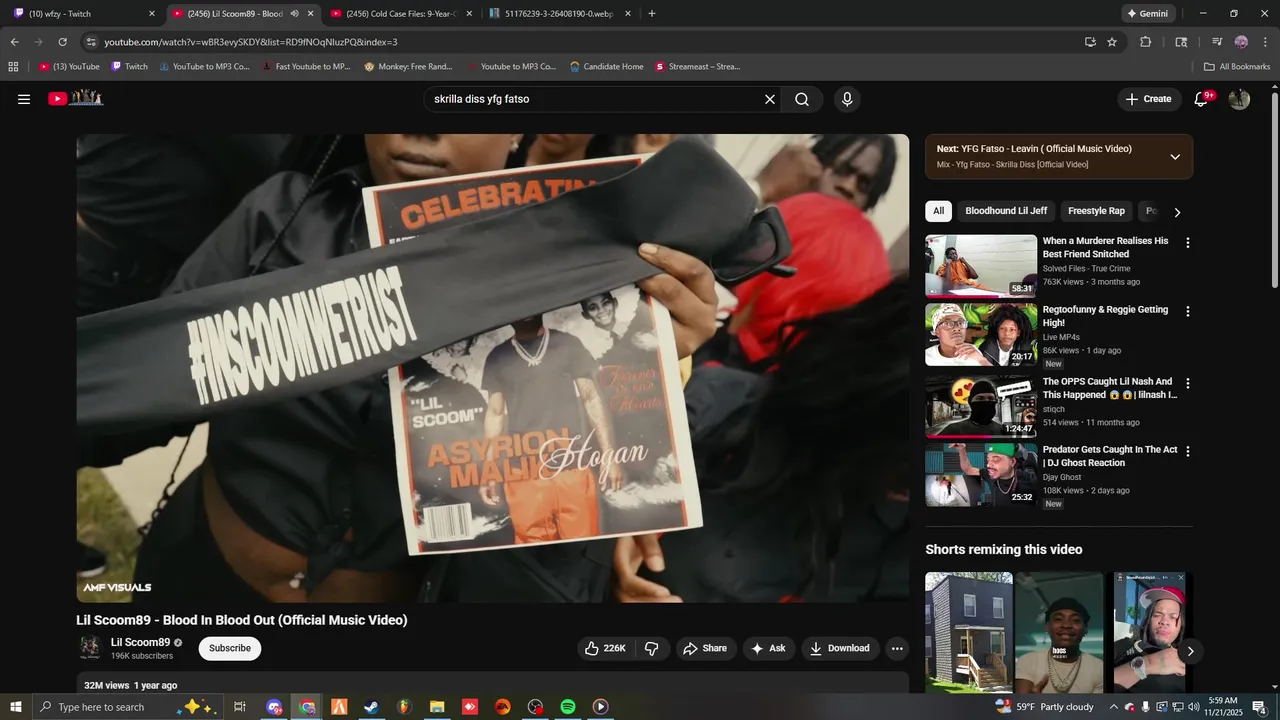Open options for 'When a Murderer Realises' video
The height and width of the screenshot is (720, 1280).
click(x=1188, y=243)
